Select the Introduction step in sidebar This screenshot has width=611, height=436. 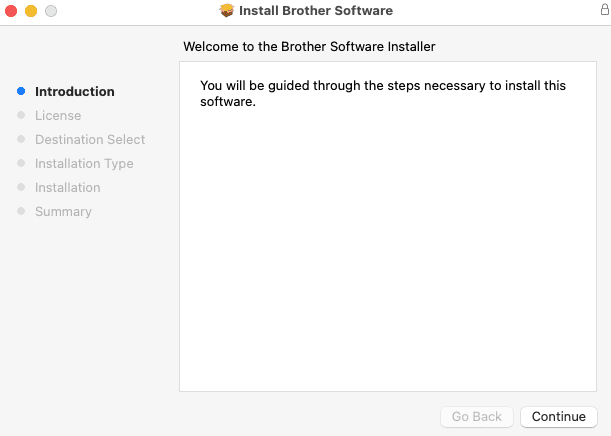(75, 92)
